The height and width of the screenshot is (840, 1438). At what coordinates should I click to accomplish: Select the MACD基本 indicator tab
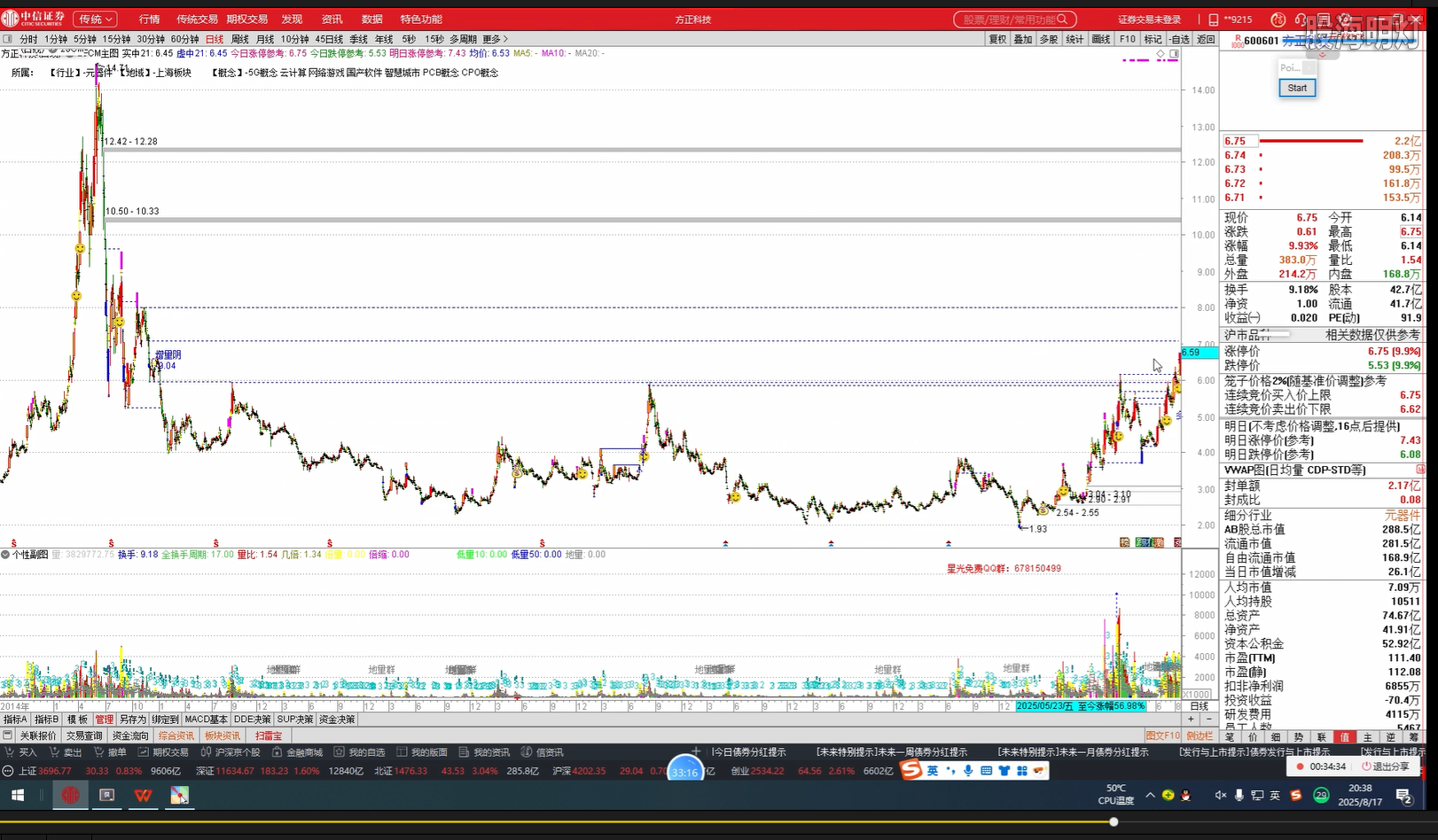206,719
